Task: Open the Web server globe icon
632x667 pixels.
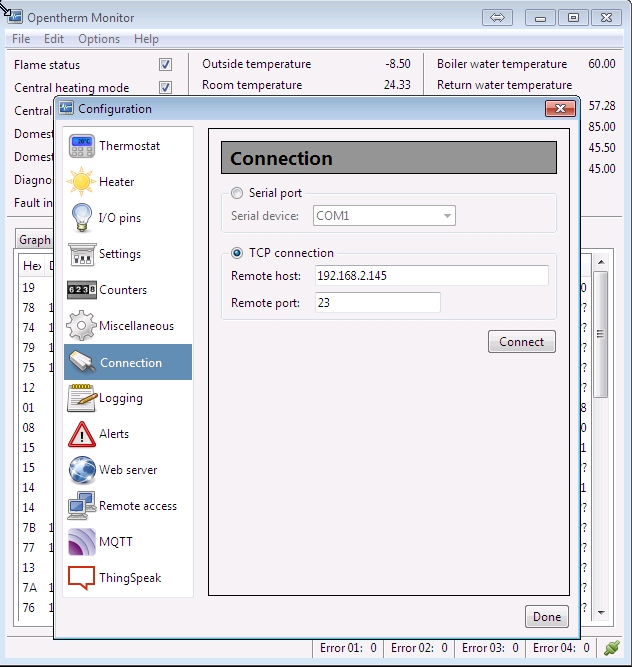Action: tap(82, 470)
